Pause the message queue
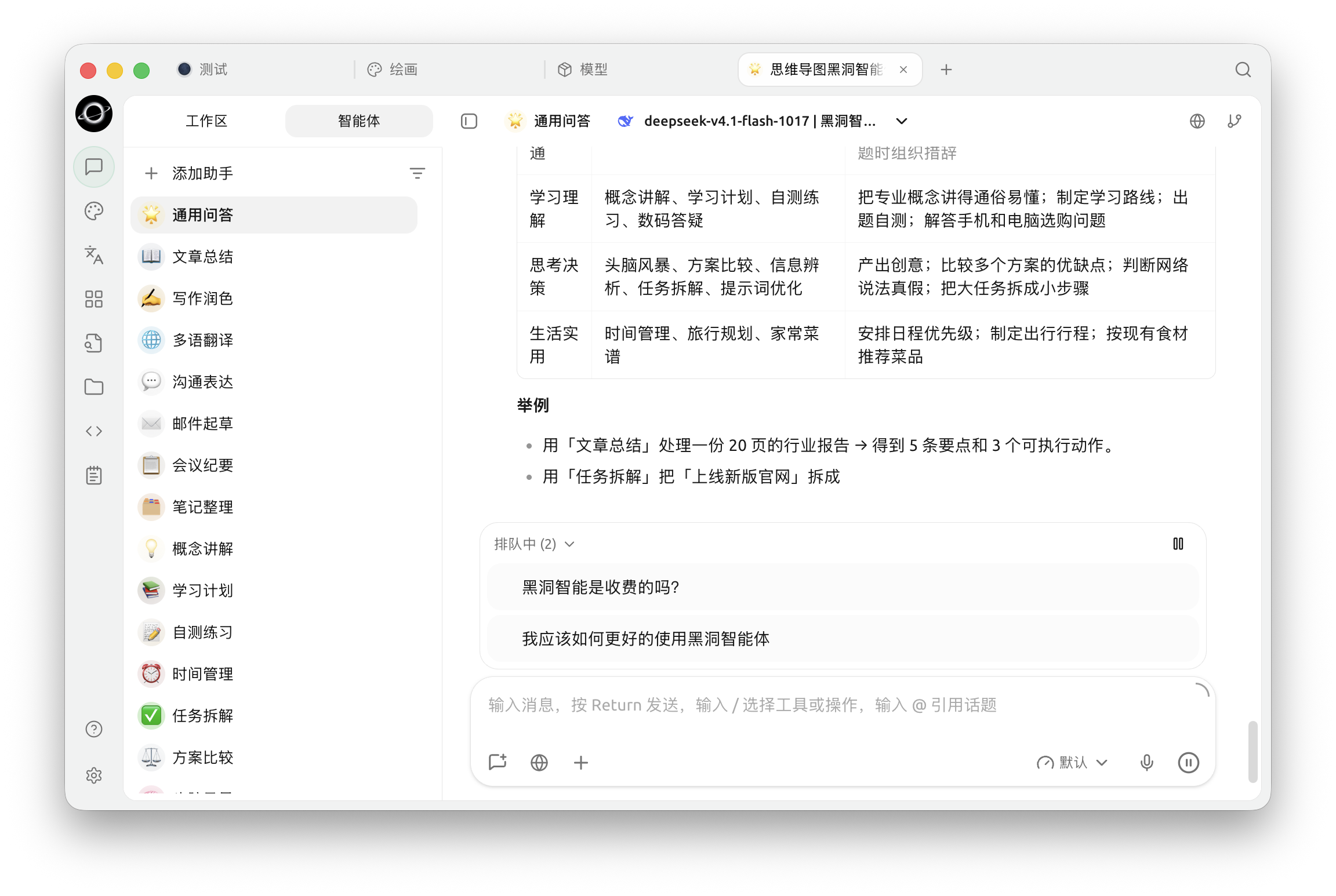 pos(1178,544)
